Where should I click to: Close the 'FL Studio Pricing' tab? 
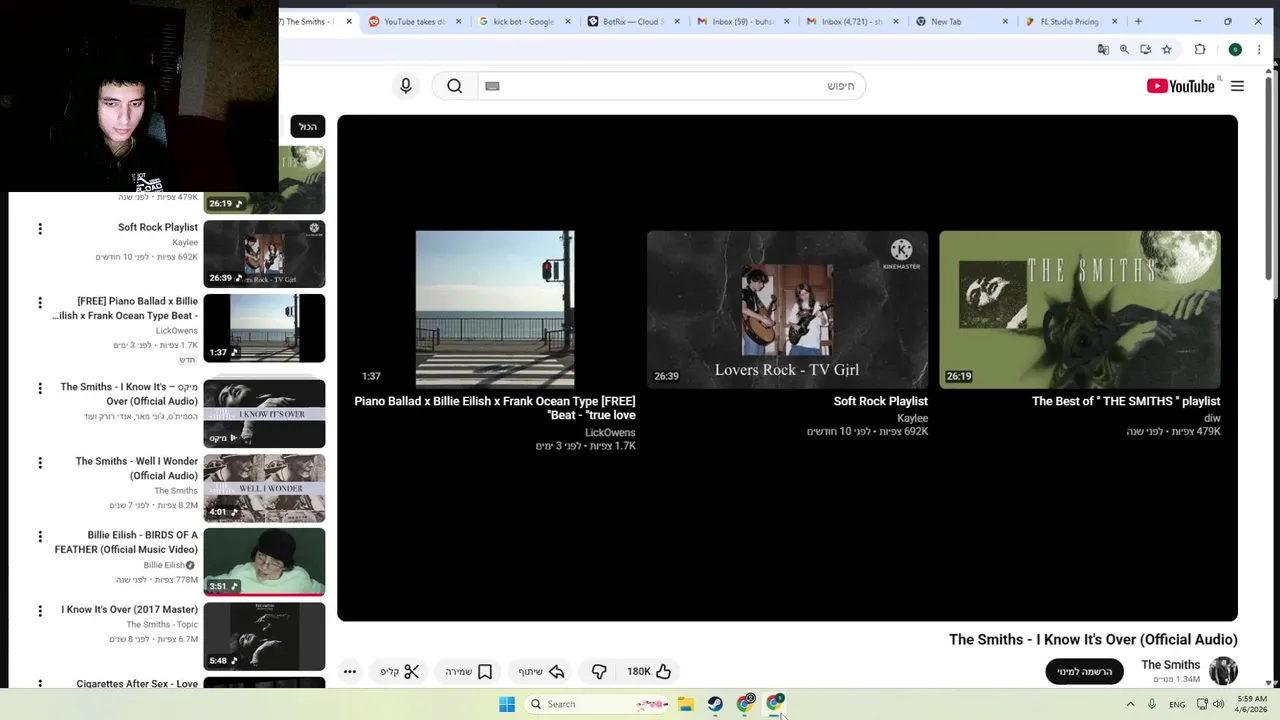(1114, 21)
